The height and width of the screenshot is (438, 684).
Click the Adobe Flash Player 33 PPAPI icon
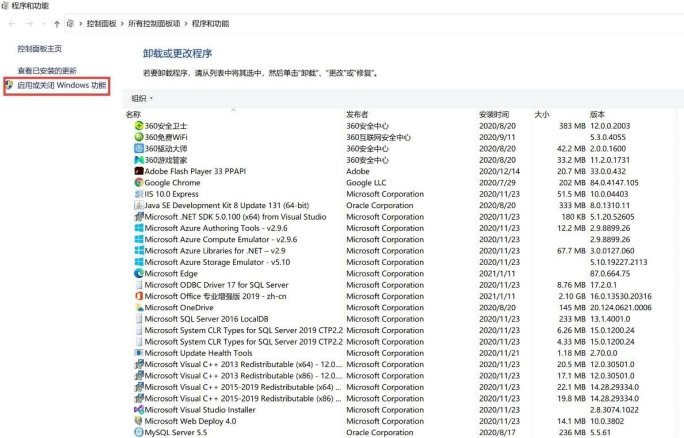139,171
